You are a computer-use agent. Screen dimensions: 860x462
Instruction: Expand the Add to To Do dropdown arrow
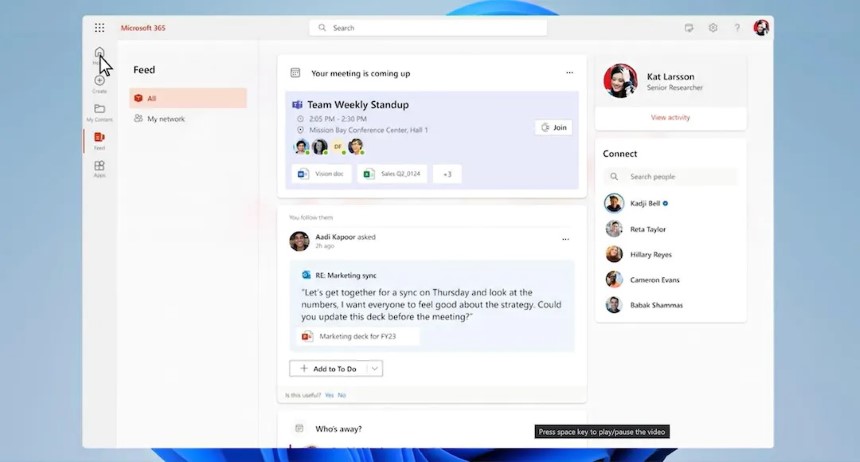[x=375, y=369]
